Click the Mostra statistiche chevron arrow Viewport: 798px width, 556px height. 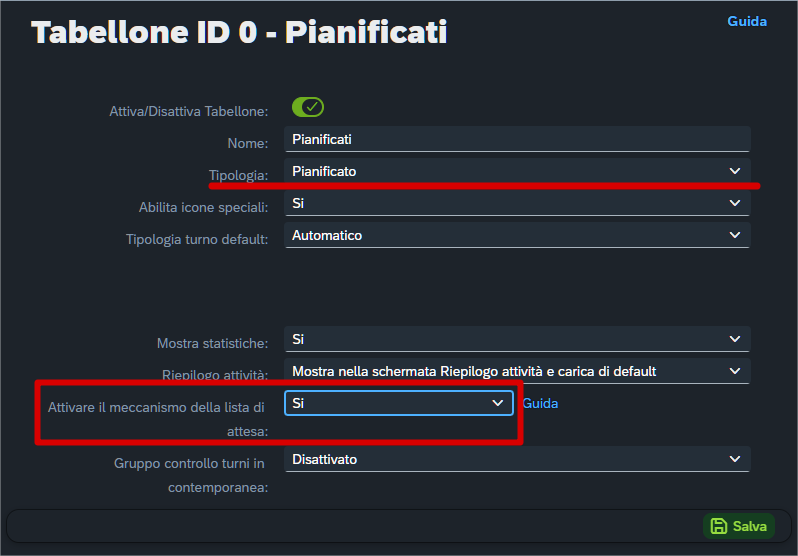[x=735, y=339]
